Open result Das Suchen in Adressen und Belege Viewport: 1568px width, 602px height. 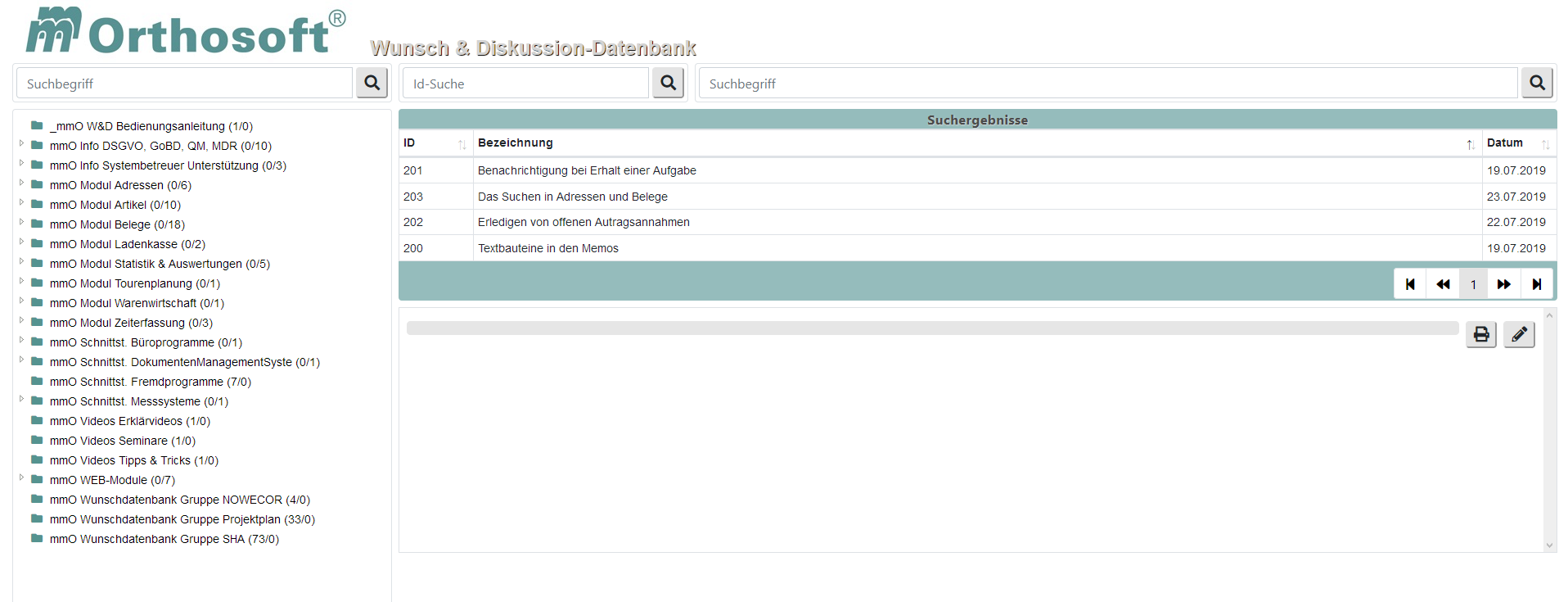tap(572, 197)
